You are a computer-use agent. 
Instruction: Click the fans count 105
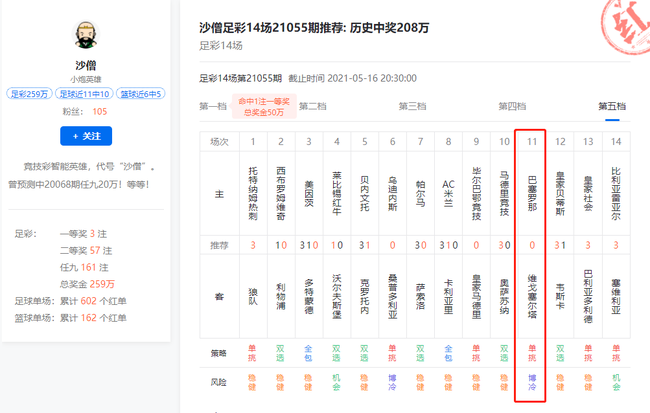pos(100,112)
